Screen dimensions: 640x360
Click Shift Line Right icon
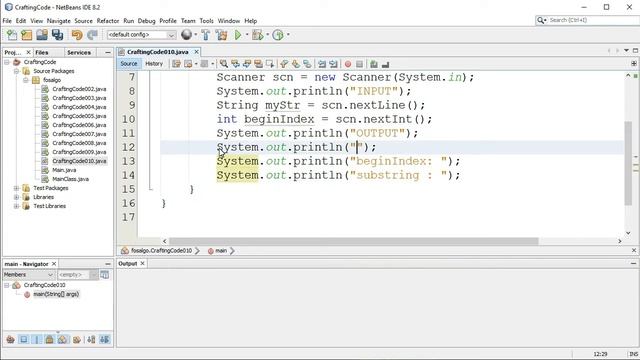coord(333,64)
